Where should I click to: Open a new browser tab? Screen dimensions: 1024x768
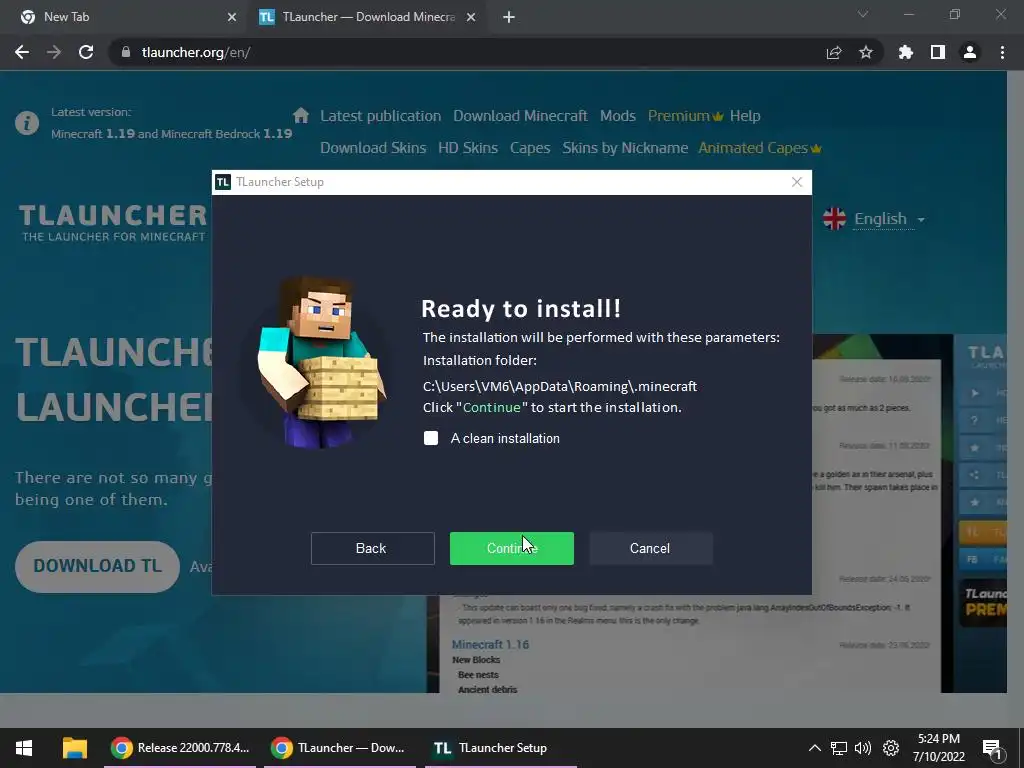[509, 17]
